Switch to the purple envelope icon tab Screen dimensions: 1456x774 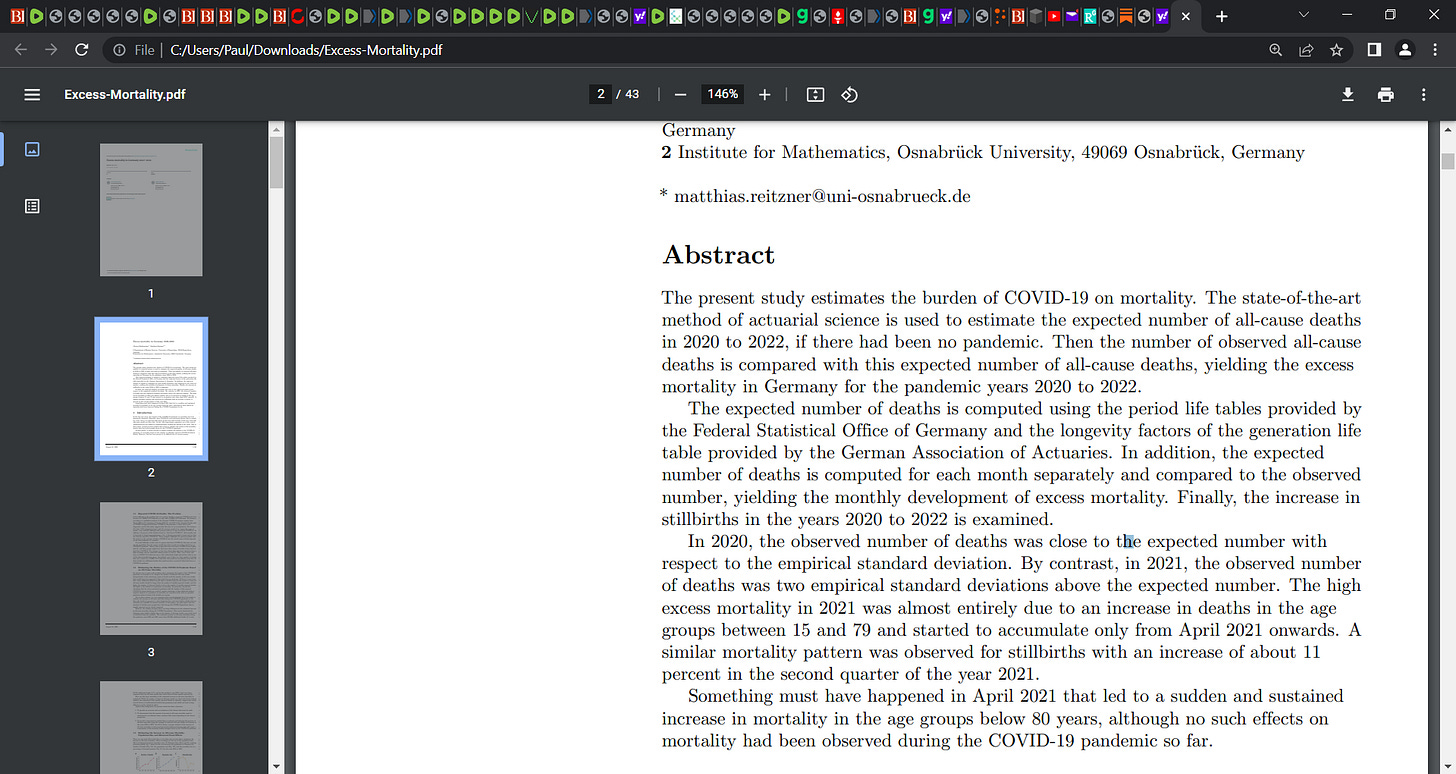coord(1071,17)
